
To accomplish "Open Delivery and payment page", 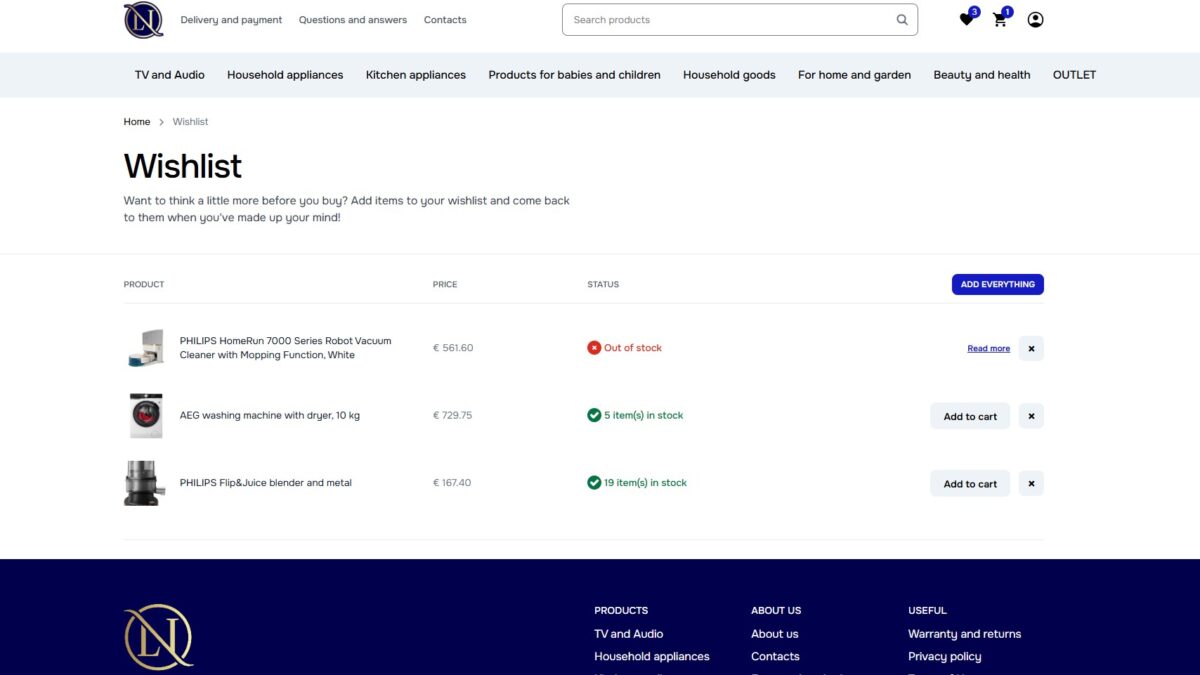I will tap(231, 20).
